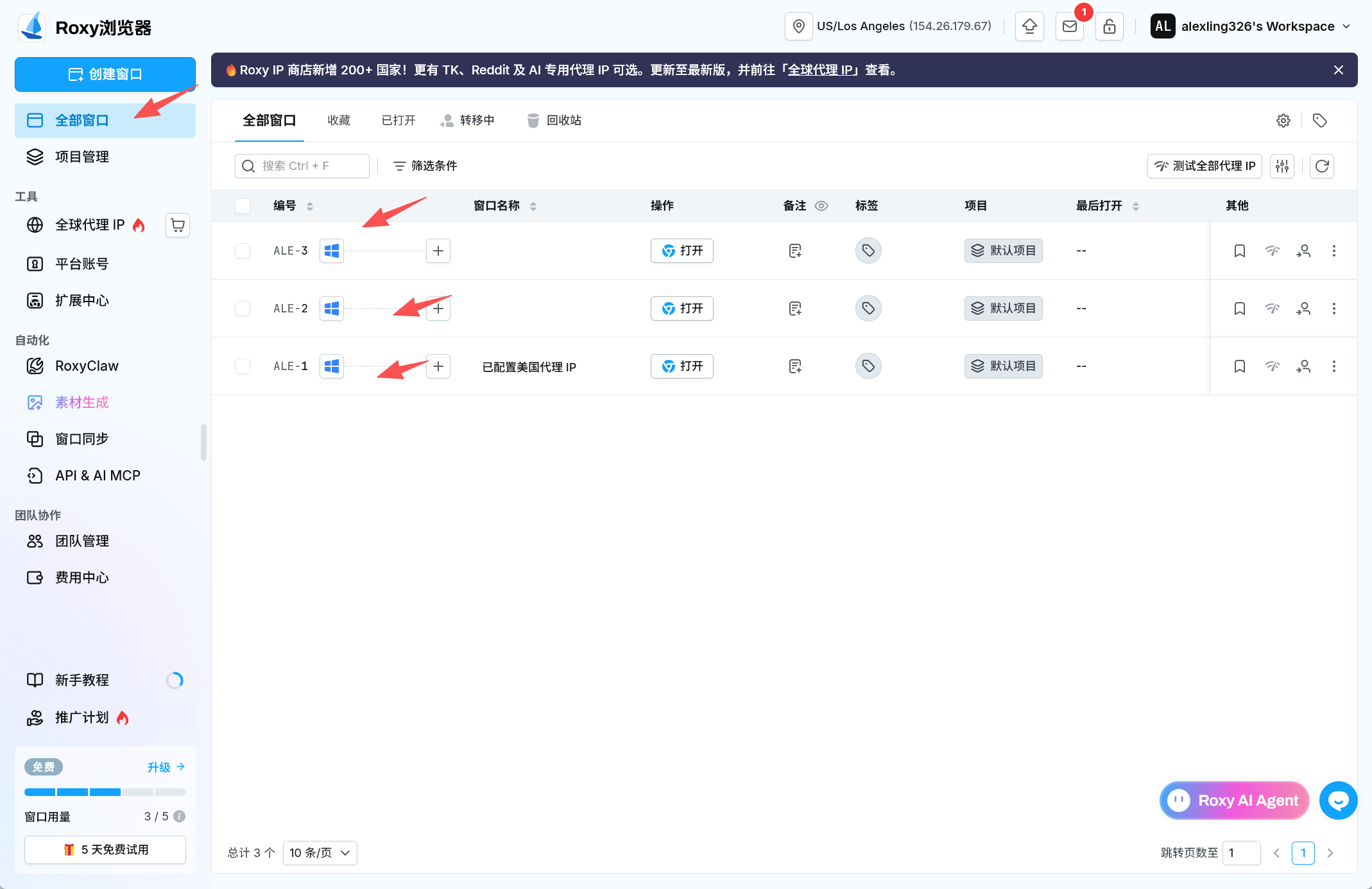
Task: Open the chat support bubble
Action: pos(1338,800)
